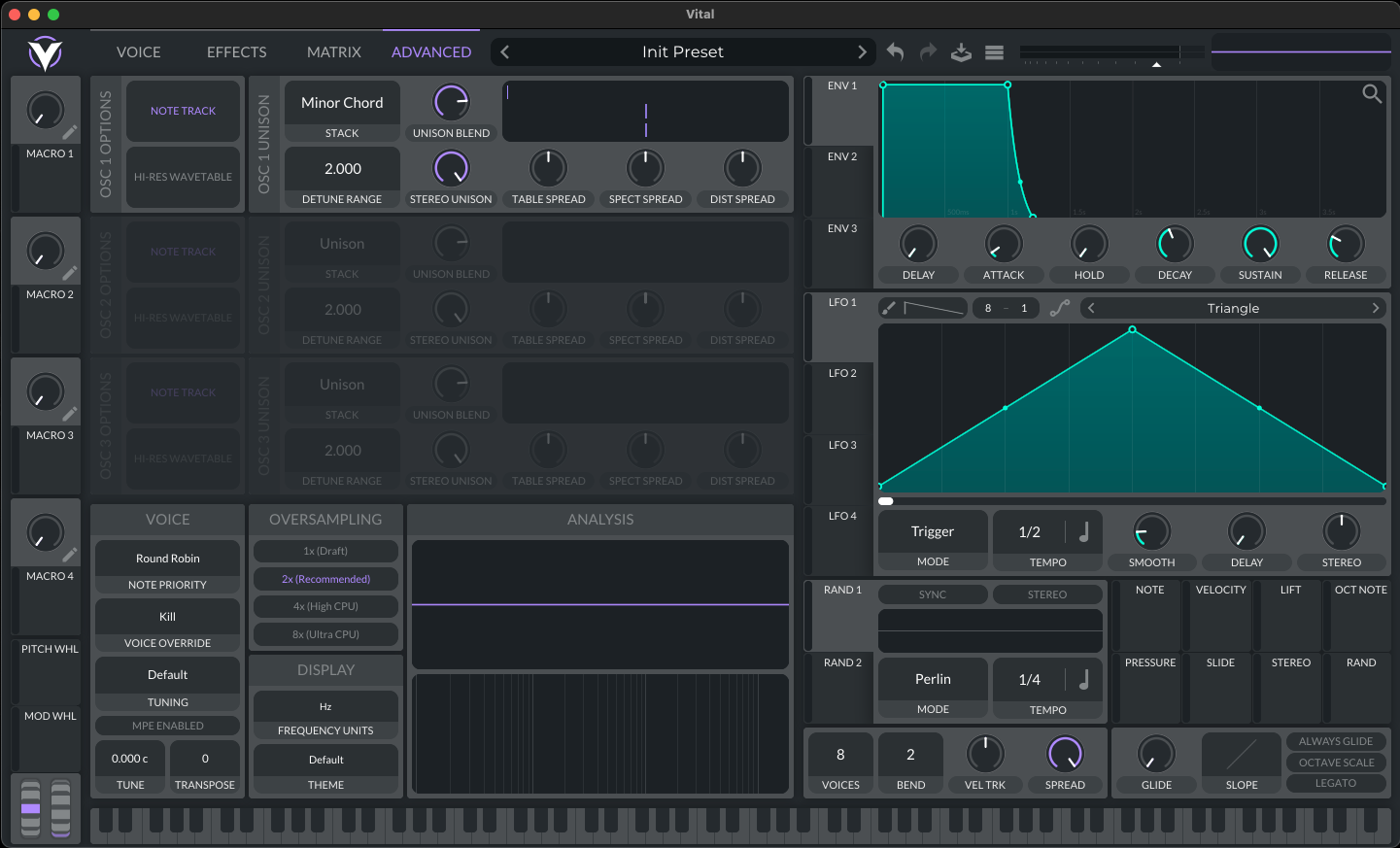Switch to the MATRIX tab

(x=333, y=52)
